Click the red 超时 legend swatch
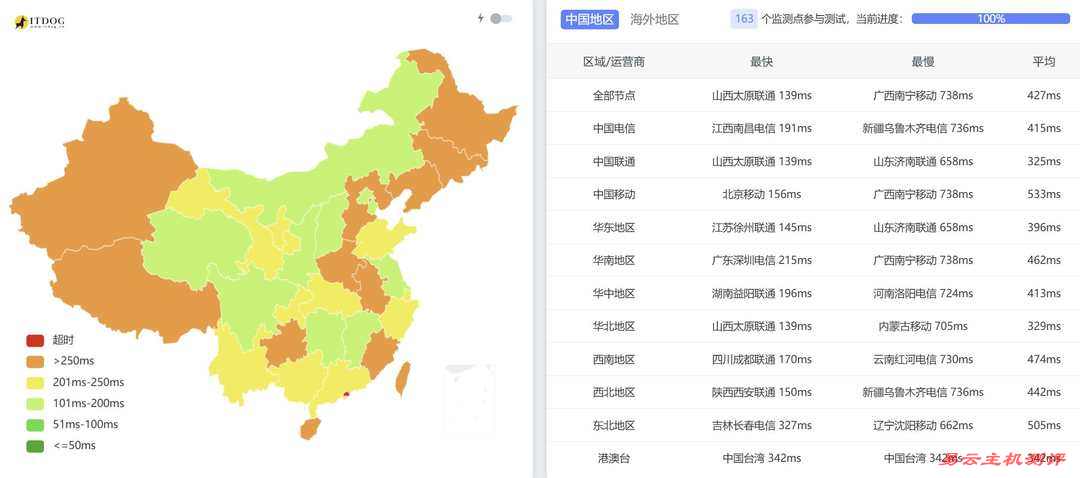Screen dimensions: 1080x478 (35, 340)
